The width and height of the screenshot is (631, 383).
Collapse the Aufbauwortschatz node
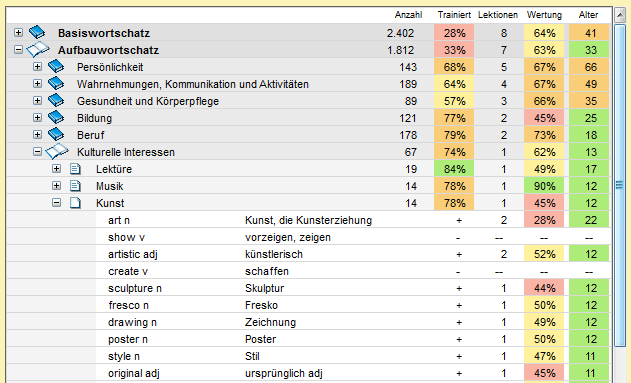18,49
